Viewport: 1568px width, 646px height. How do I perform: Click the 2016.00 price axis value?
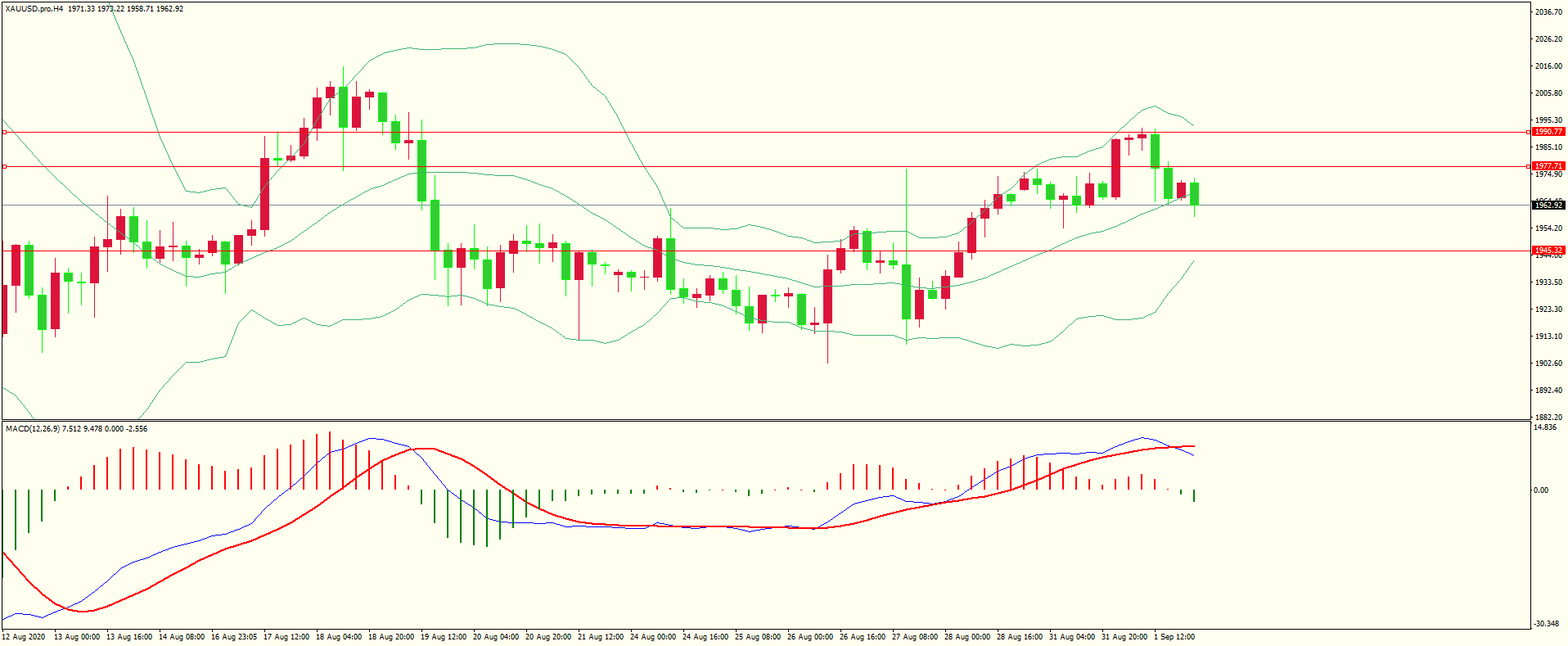pyautogui.click(x=1548, y=66)
